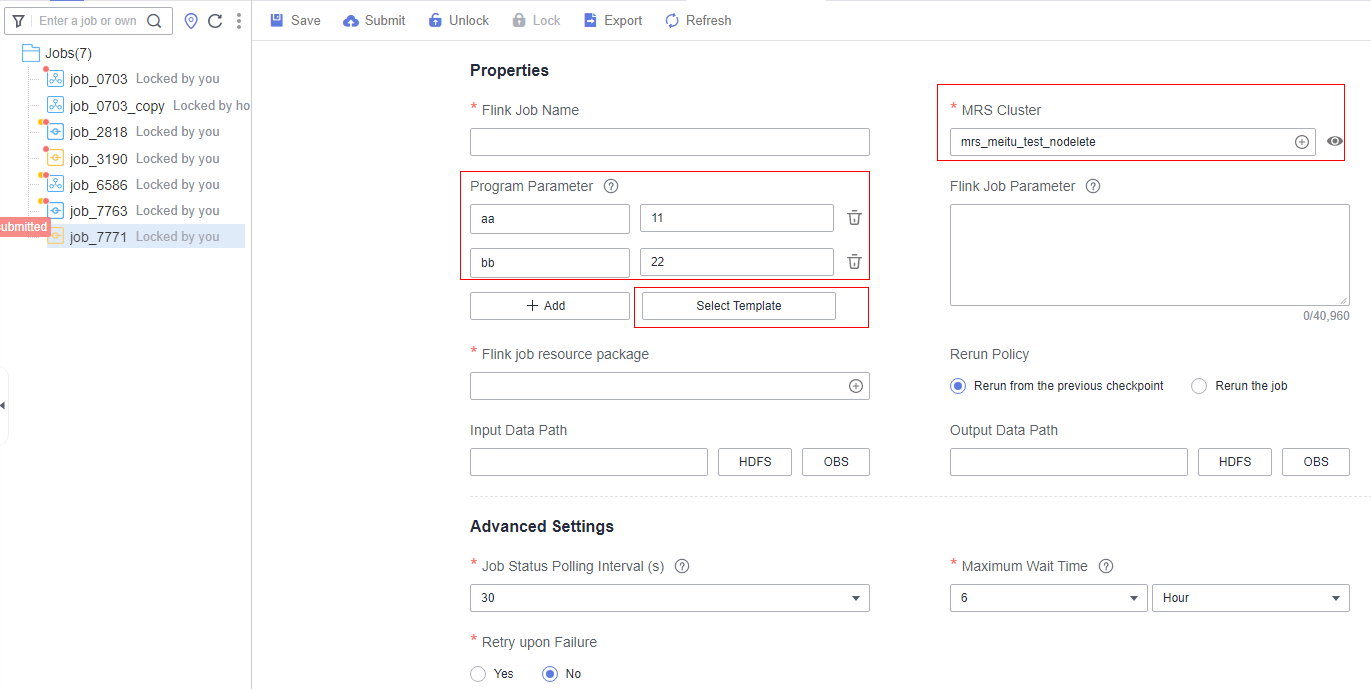Open Maximum Wait Time value dropdown
1371x689 pixels.
[1048, 598]
